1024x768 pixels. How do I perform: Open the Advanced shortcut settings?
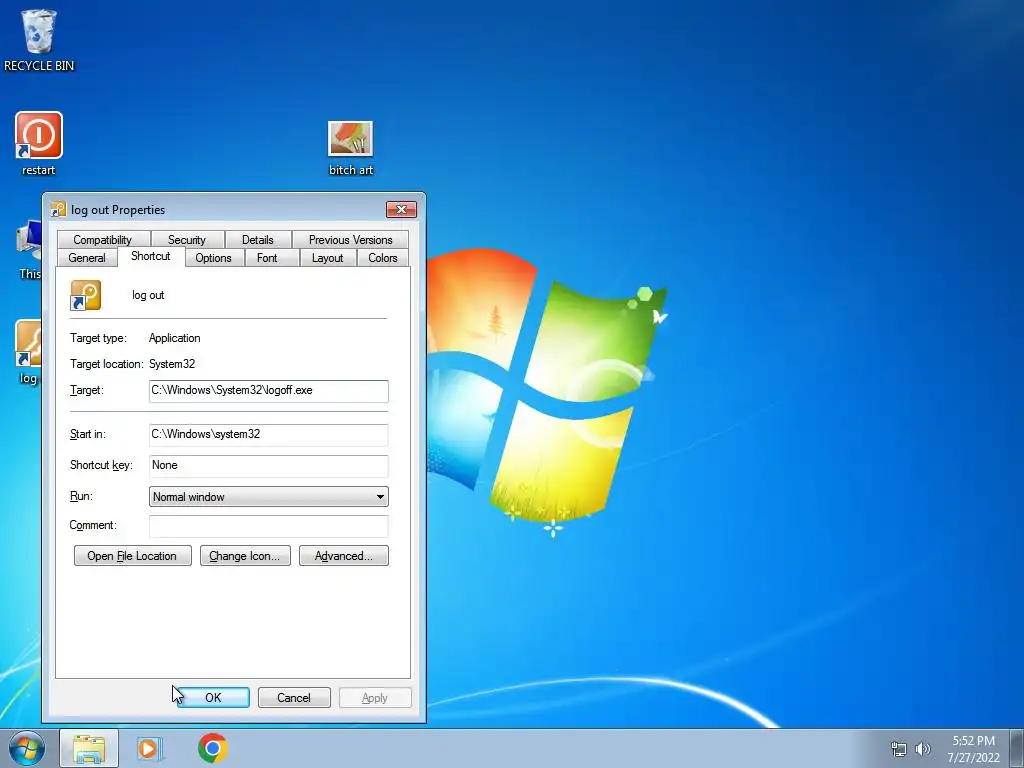(344, 556)
